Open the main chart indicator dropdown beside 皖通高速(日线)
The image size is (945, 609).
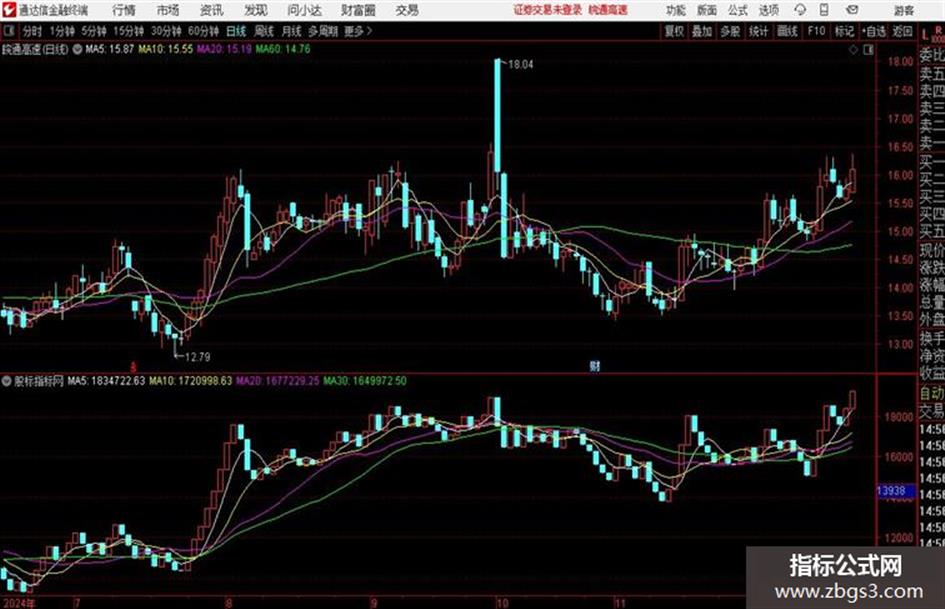(x=78, y=49)
